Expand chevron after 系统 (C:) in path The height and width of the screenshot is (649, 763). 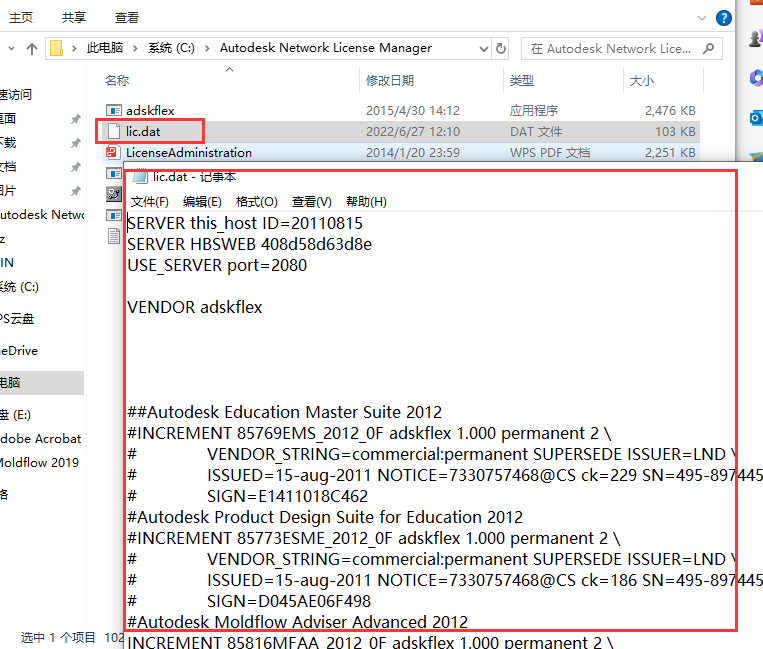[x=207, y=48]
